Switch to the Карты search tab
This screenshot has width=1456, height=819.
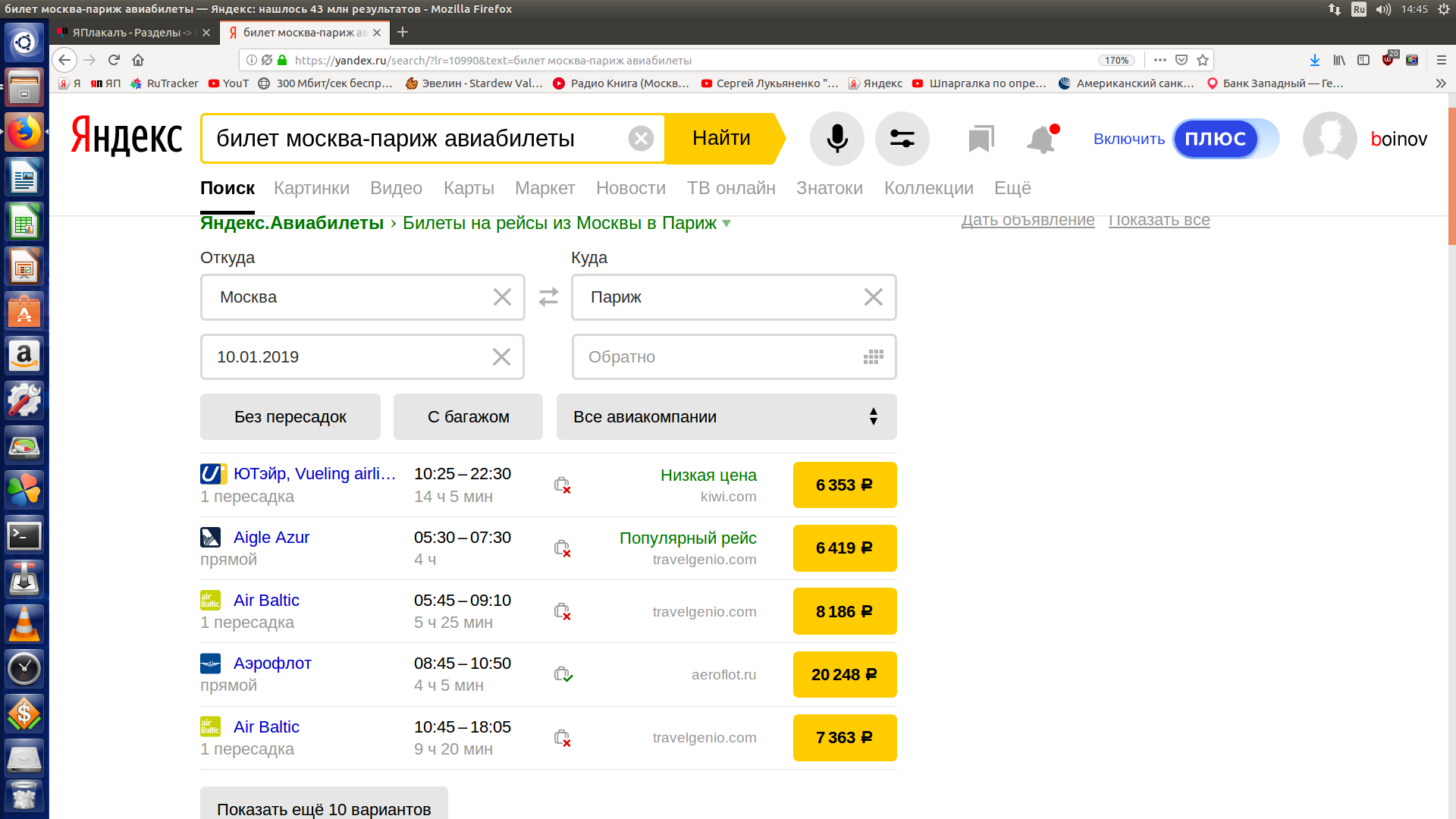(x=469, y=188)
